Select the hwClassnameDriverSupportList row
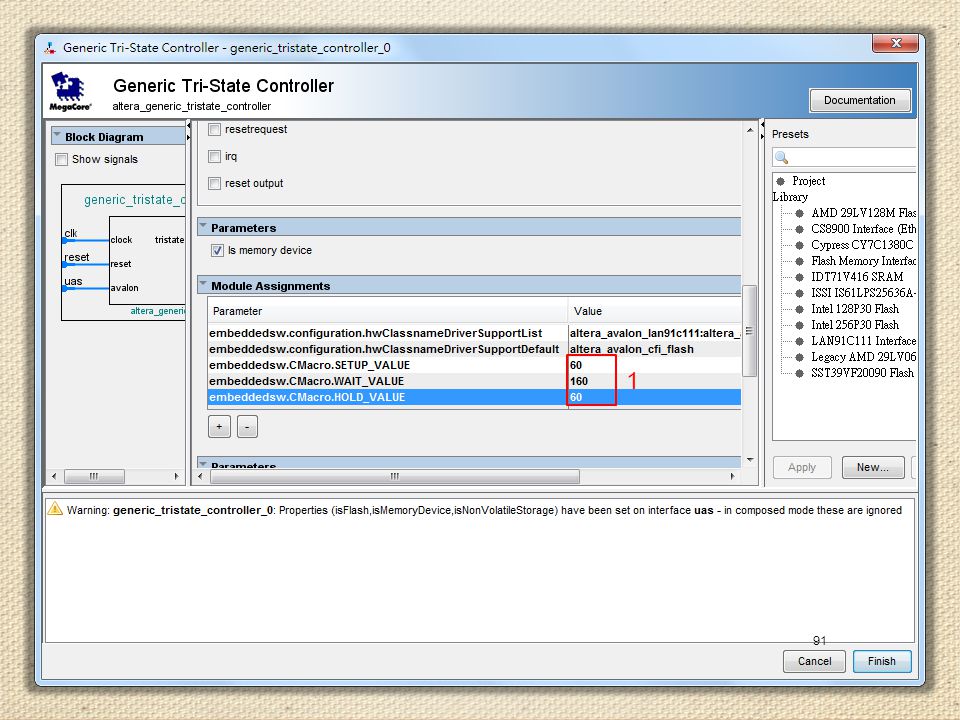Screen dimensions: 960x720 point(474,333)
